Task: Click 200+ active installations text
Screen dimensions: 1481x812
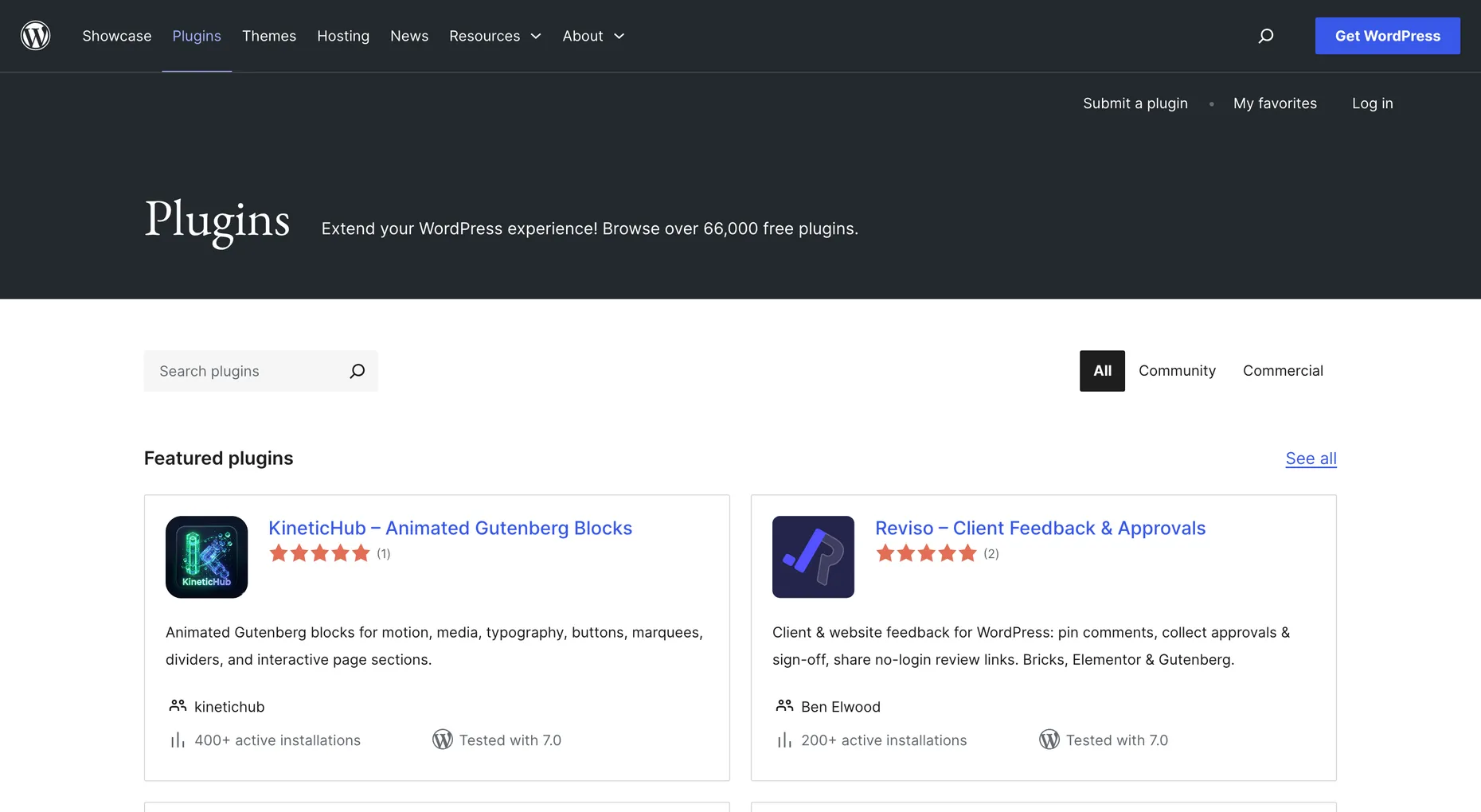Action: click(884, 740)
